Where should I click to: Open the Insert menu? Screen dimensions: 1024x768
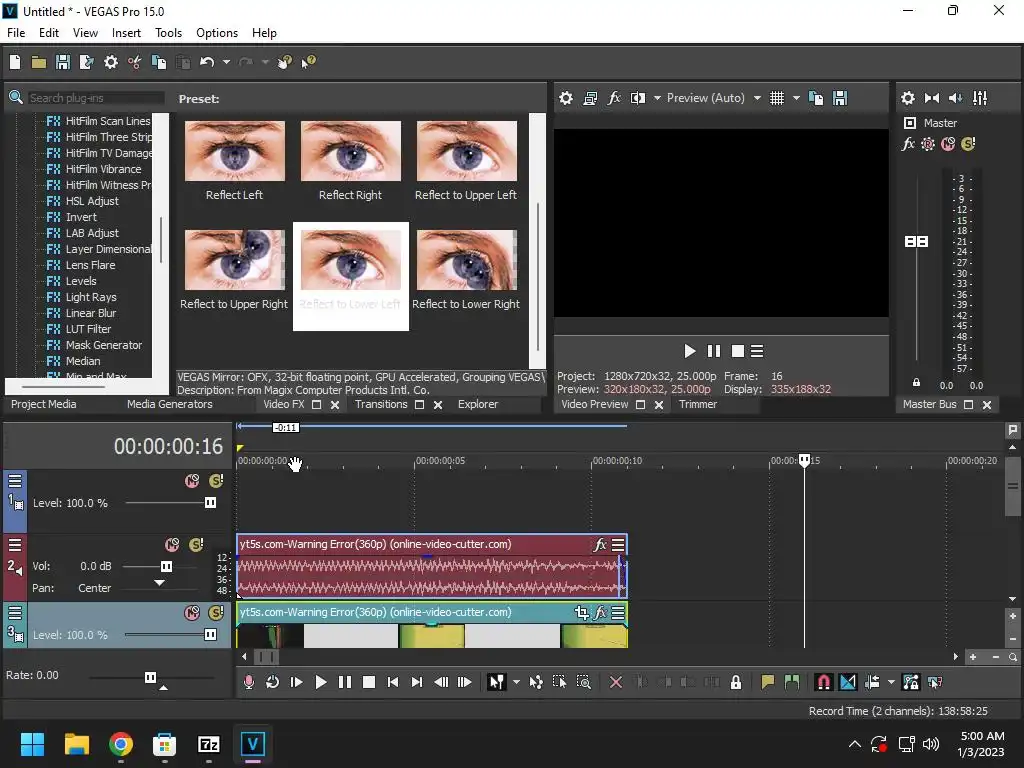126,33
